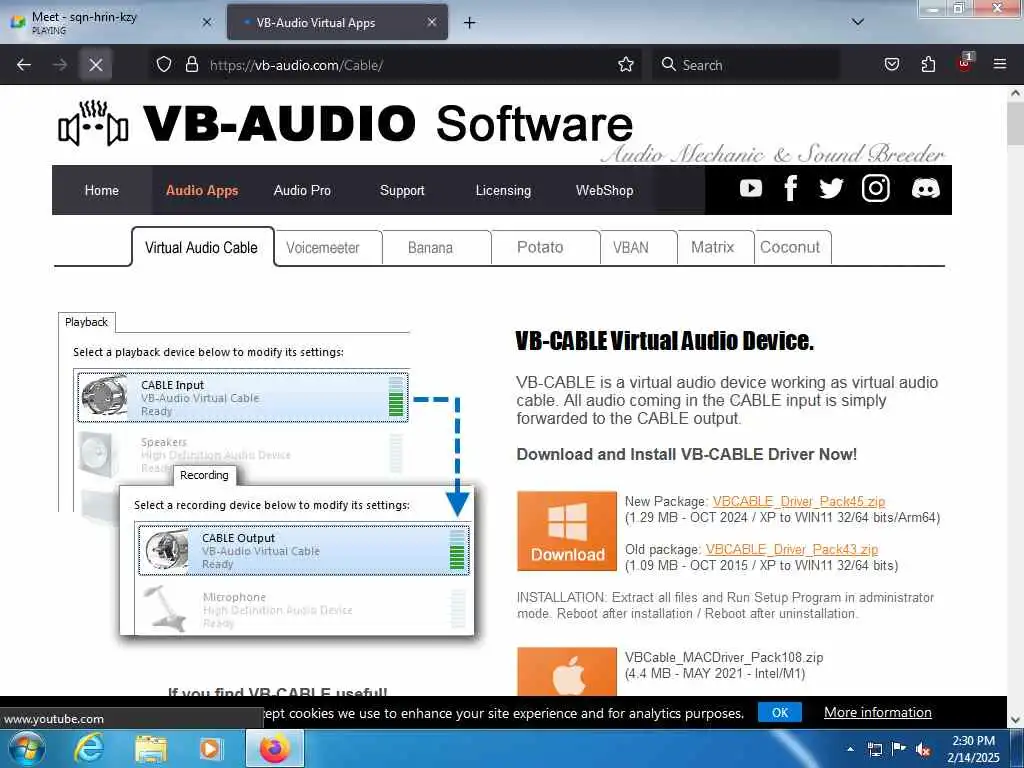This screenshot has width=1024, height=768.
Task: Click the CABLE Input playback device image
Action: [104, 396]
